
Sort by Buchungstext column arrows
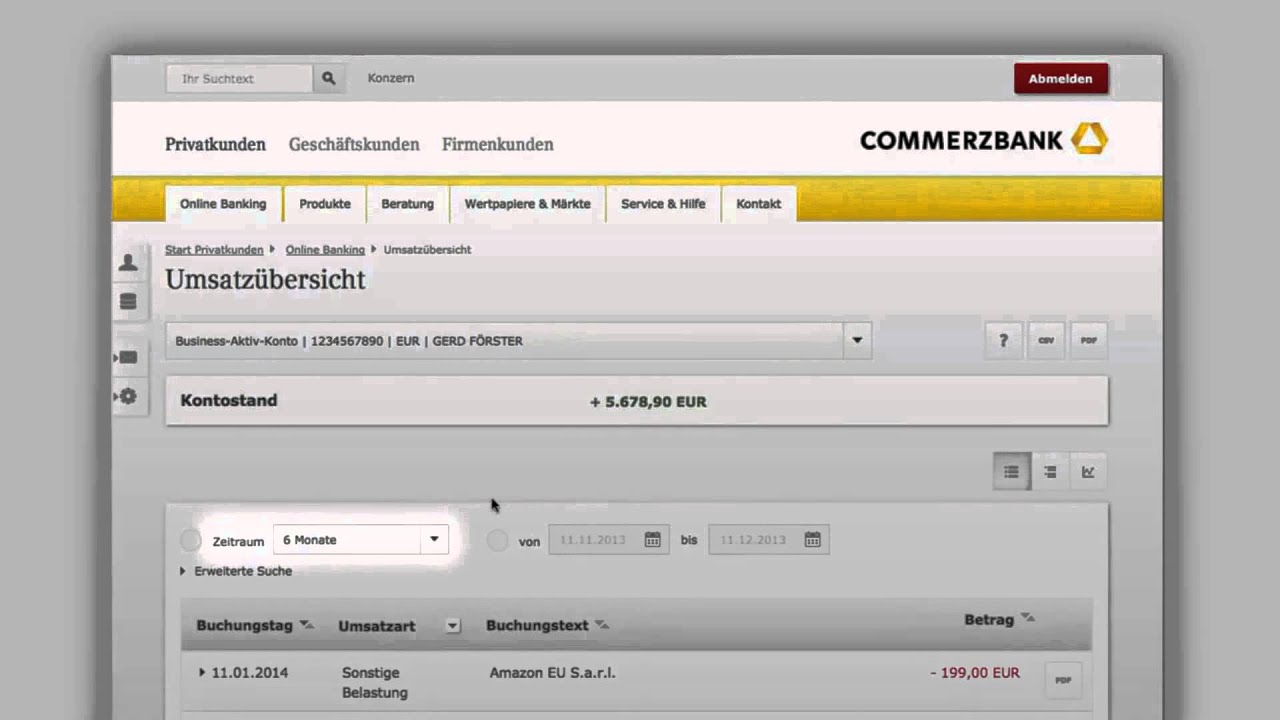point(601,624)
